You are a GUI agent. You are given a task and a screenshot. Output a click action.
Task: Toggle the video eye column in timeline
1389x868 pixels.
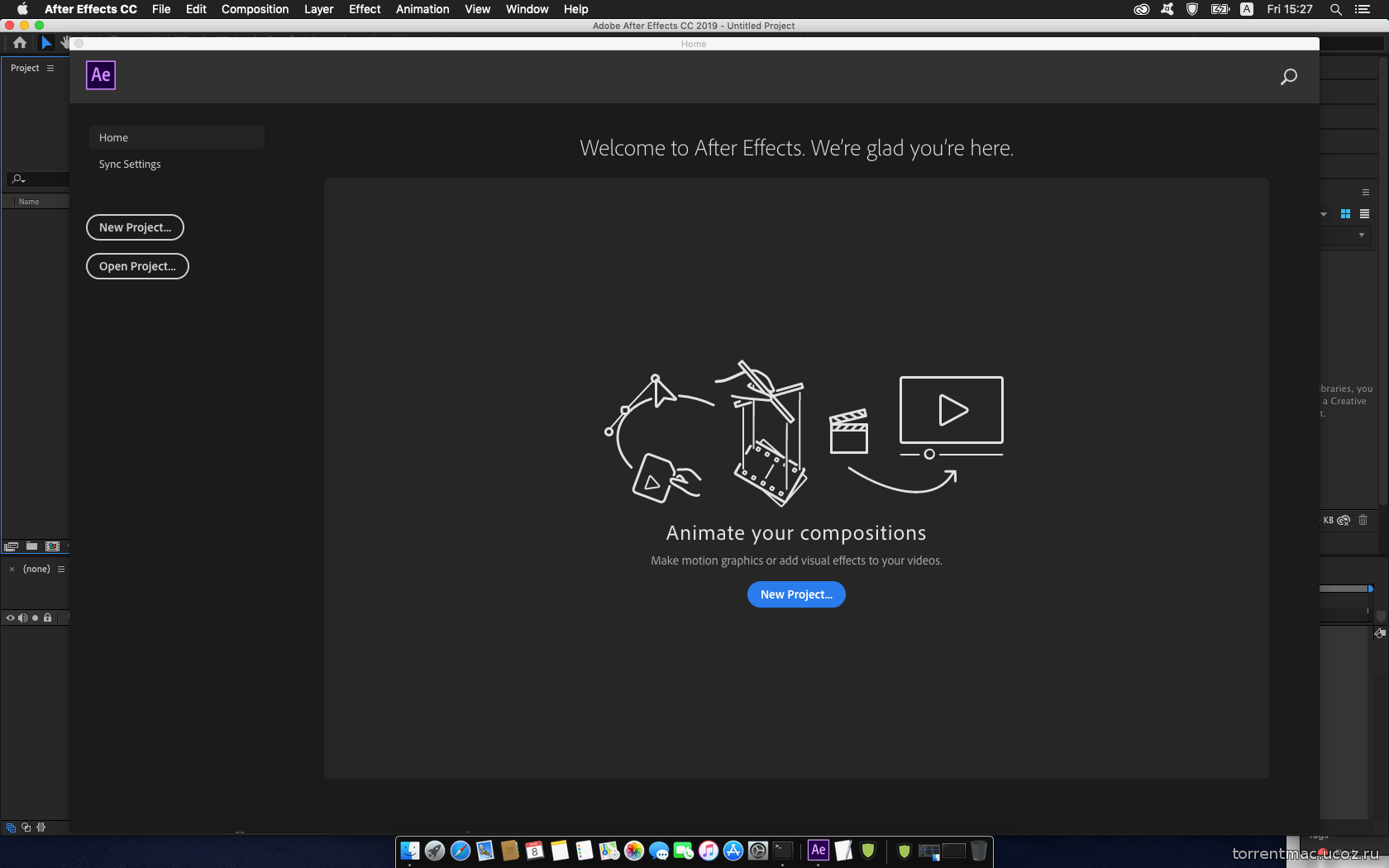(11, 618)
